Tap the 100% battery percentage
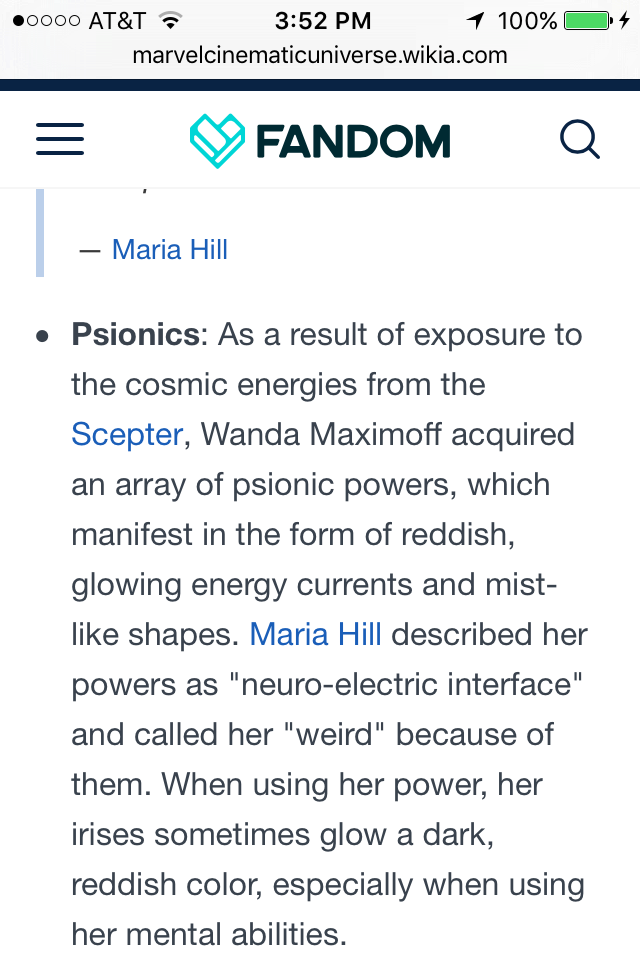The height and width of the screenshot is (960, 640). 527,21
